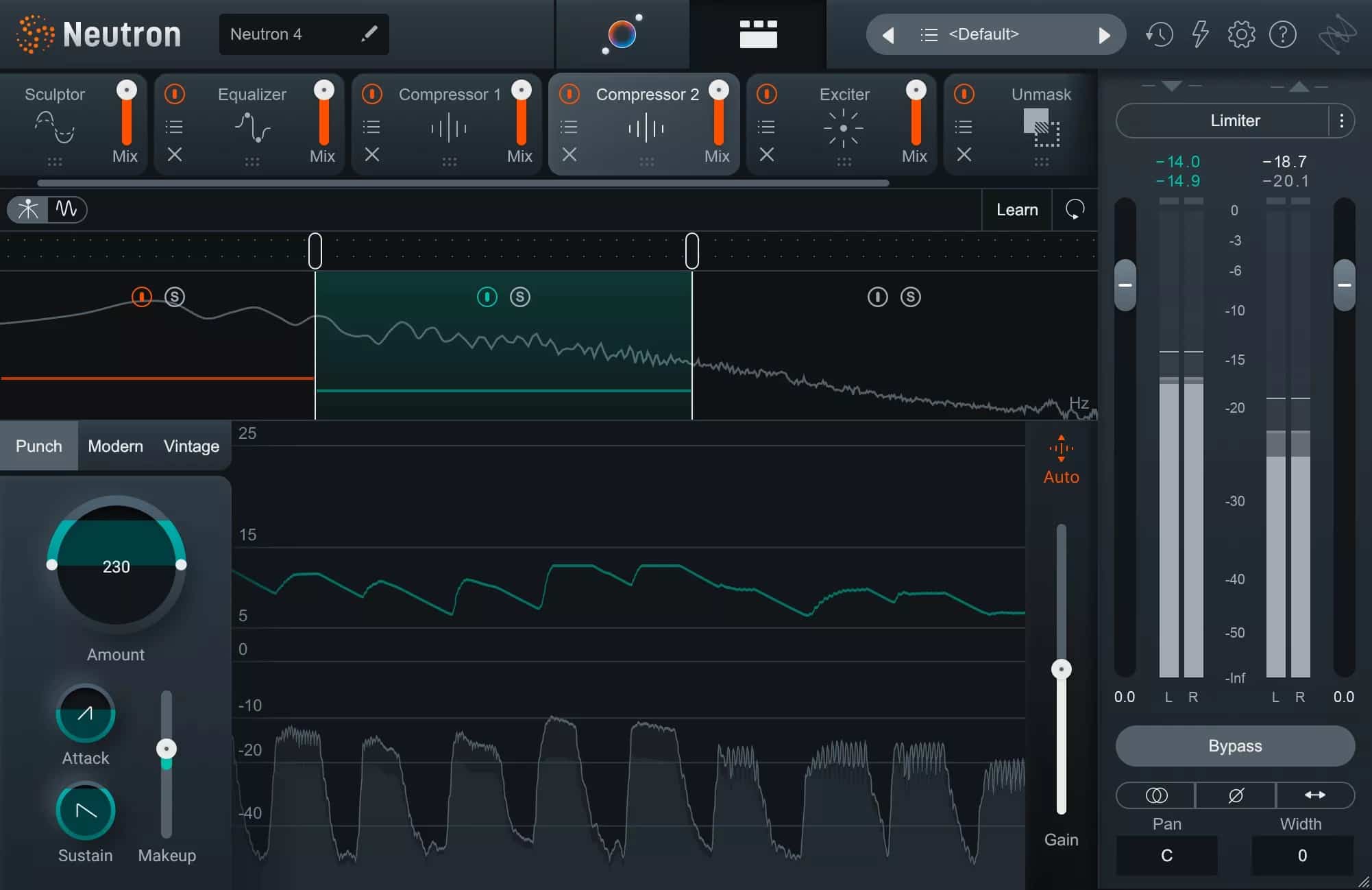
Task: Open the Limiter options three-dot menu
Action: click(1343, 121)
